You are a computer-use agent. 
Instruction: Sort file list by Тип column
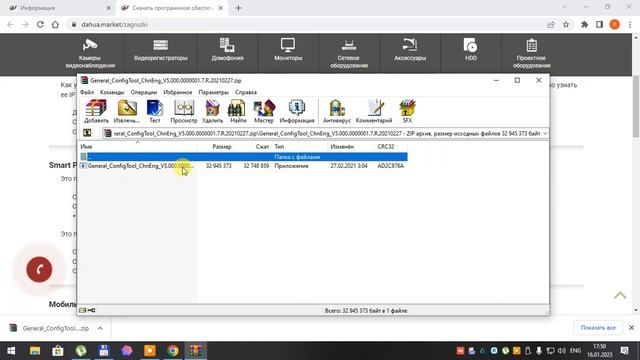pyautogui.click(x=300, y=147)
